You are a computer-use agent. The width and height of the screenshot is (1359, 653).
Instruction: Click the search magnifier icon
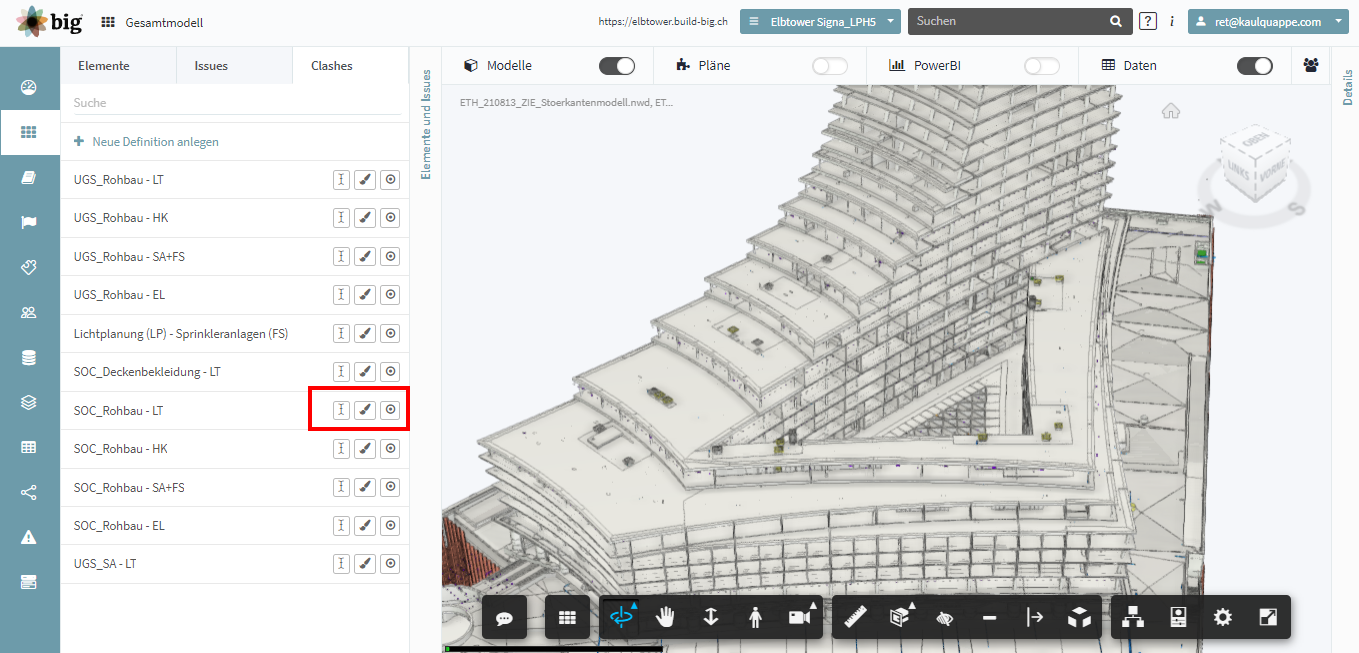pyautogui.click(x=1116, y=21)
